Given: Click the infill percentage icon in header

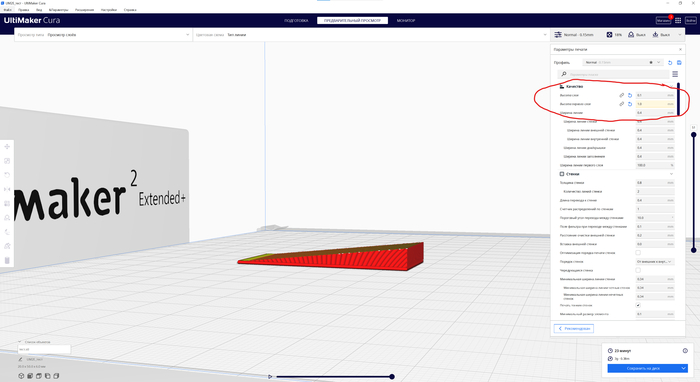Looking at the screenshot, I should (x=609, y=34).
